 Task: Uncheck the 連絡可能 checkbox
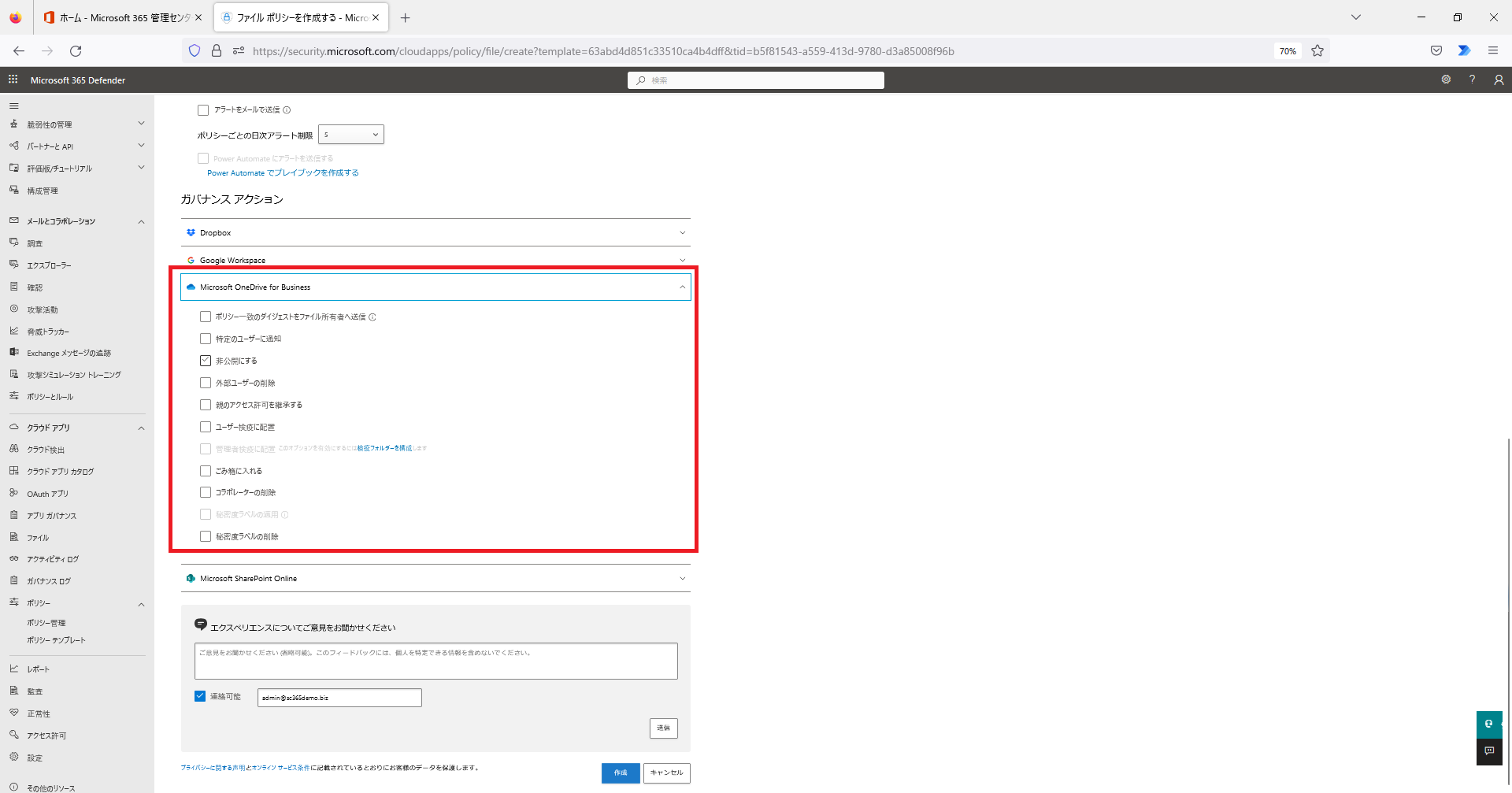[200, 696]
